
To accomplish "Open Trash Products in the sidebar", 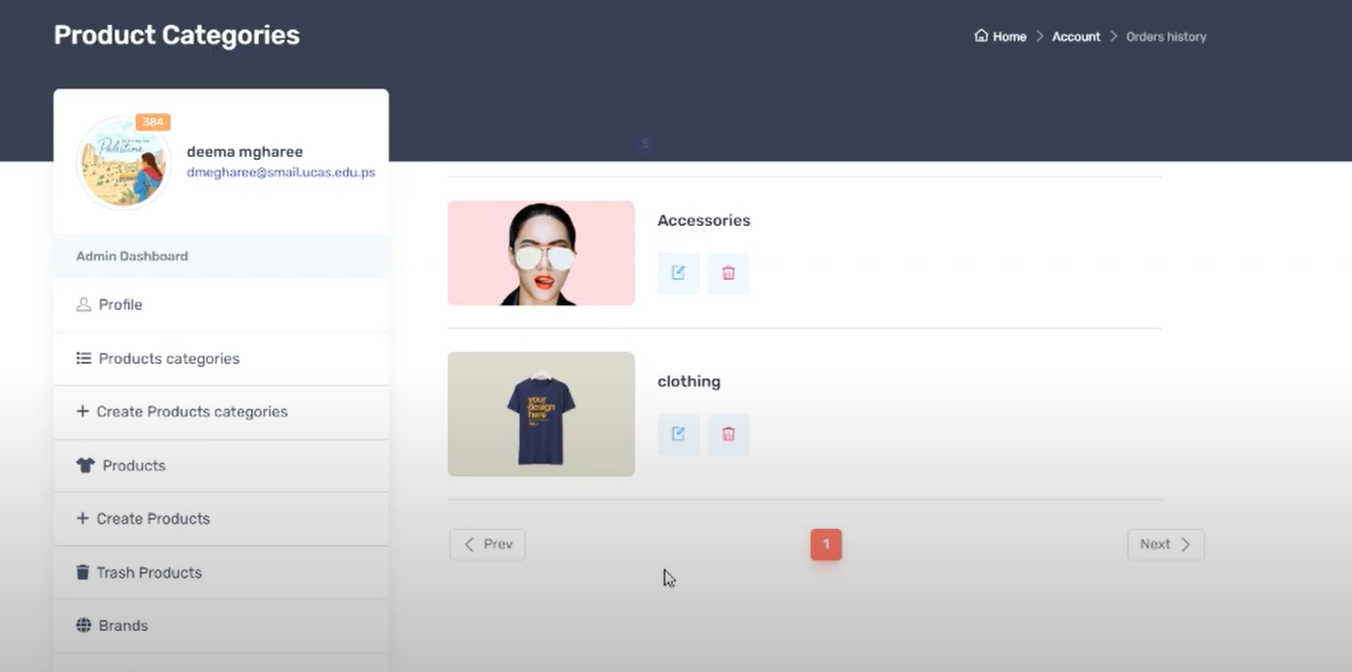I will [221, 572].
